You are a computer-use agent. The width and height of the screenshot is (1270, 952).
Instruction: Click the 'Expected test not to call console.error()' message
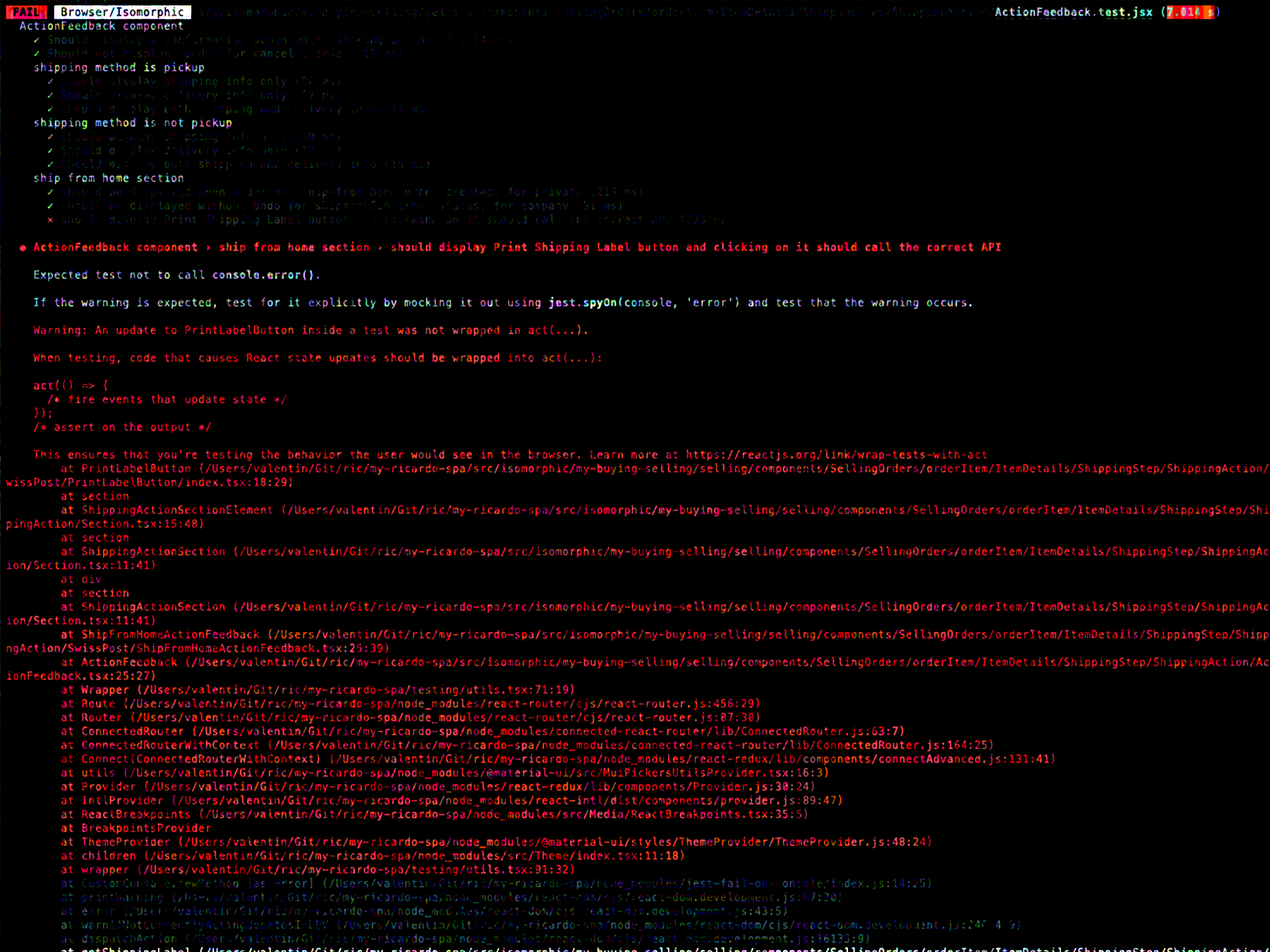(x=176, y=275)
